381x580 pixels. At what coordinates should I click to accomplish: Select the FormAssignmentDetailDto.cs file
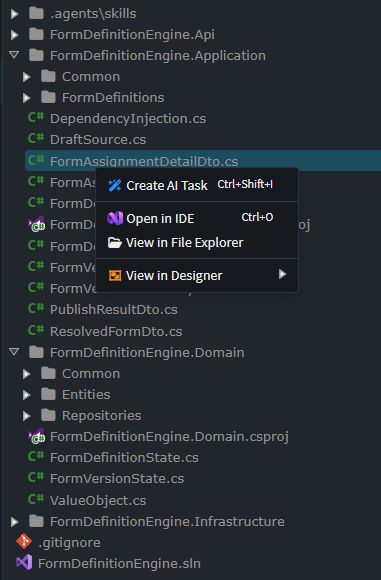[x=144, y=162]
